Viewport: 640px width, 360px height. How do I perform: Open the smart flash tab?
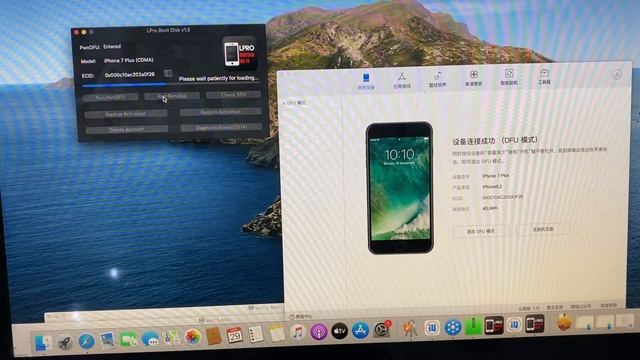(509, 77)
